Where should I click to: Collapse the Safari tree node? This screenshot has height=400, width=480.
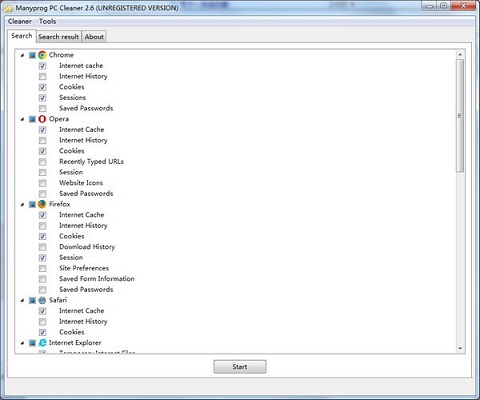click(x=22, y=300)
